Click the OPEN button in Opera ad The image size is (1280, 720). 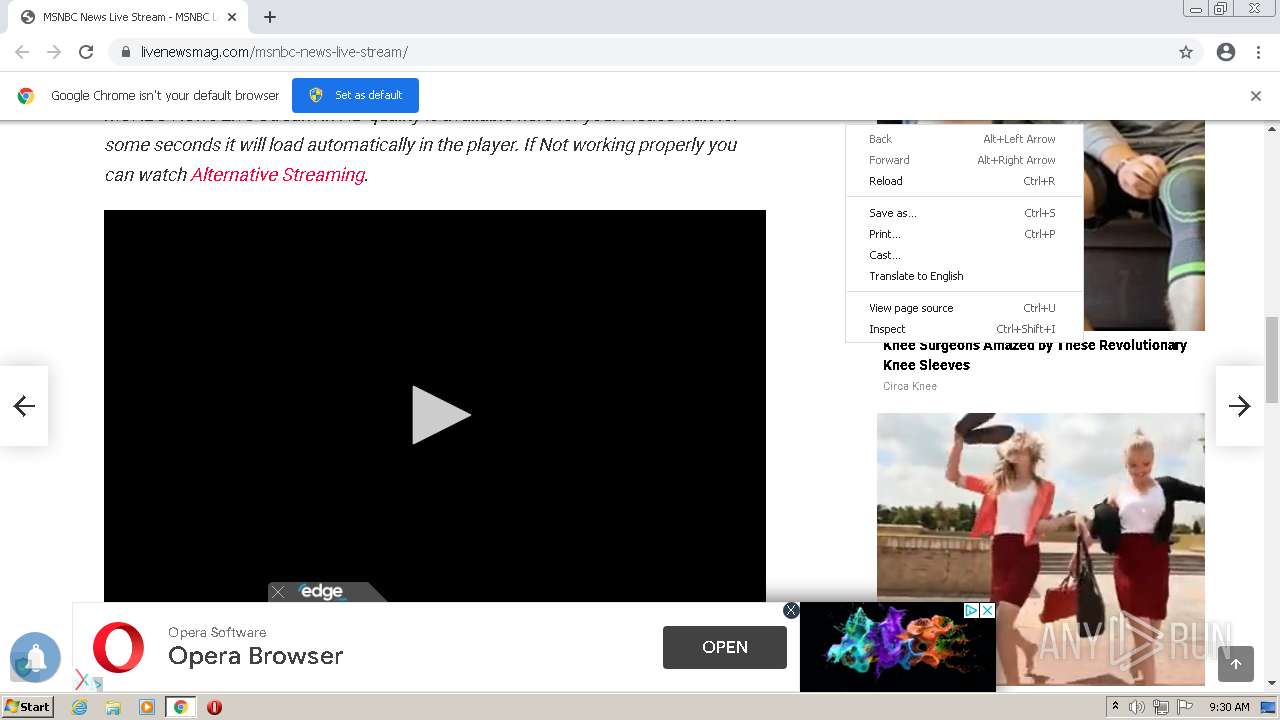[x=725, y=647]
